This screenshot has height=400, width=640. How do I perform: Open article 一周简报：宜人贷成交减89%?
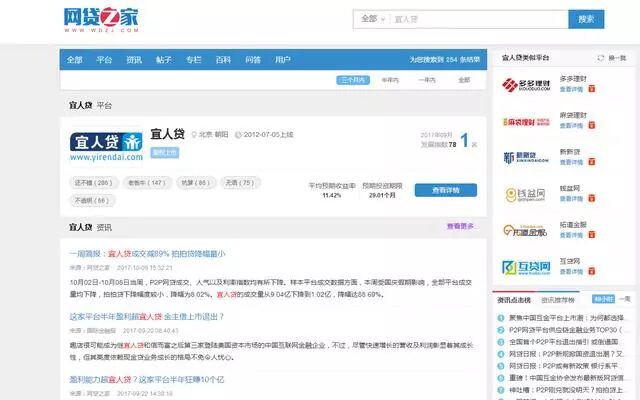(147, 254)
